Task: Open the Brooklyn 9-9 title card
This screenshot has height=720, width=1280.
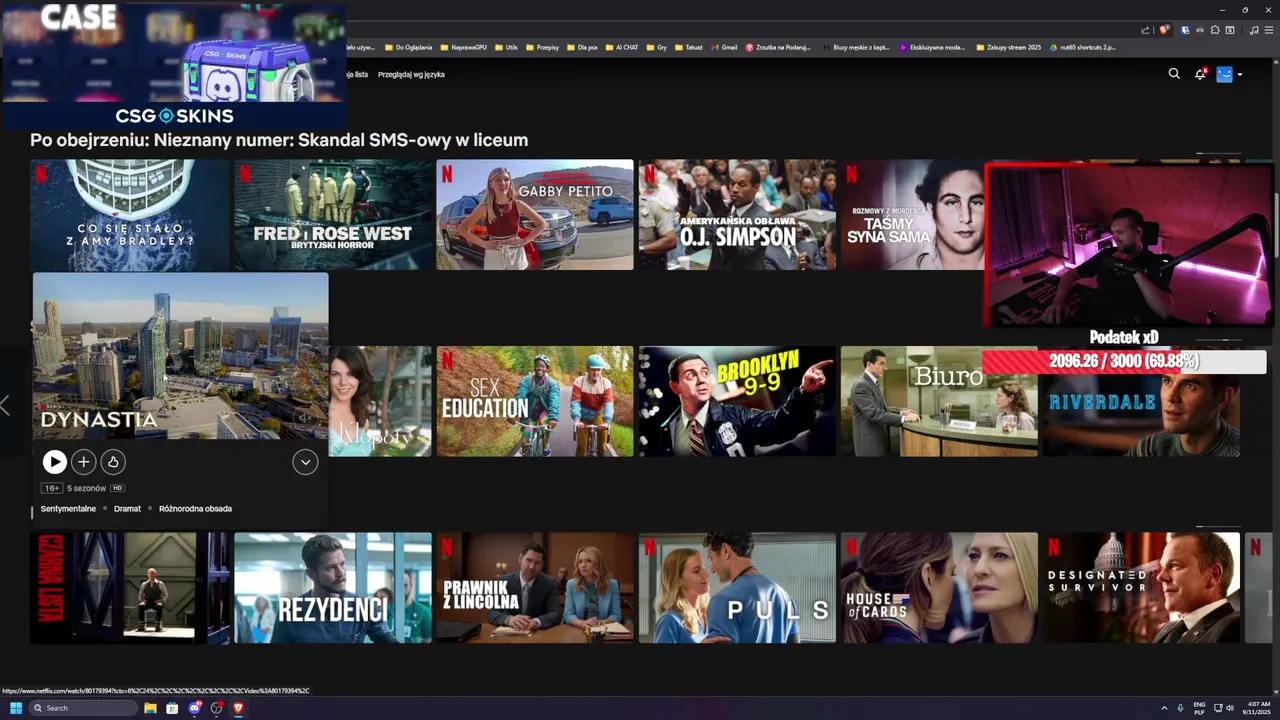Action: pos(737,401)
